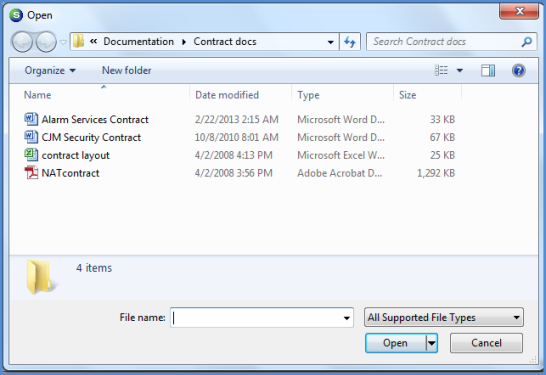546x375 pixels.
Task: Open the File name history dropdown arrow
Action: coord(346,318)
